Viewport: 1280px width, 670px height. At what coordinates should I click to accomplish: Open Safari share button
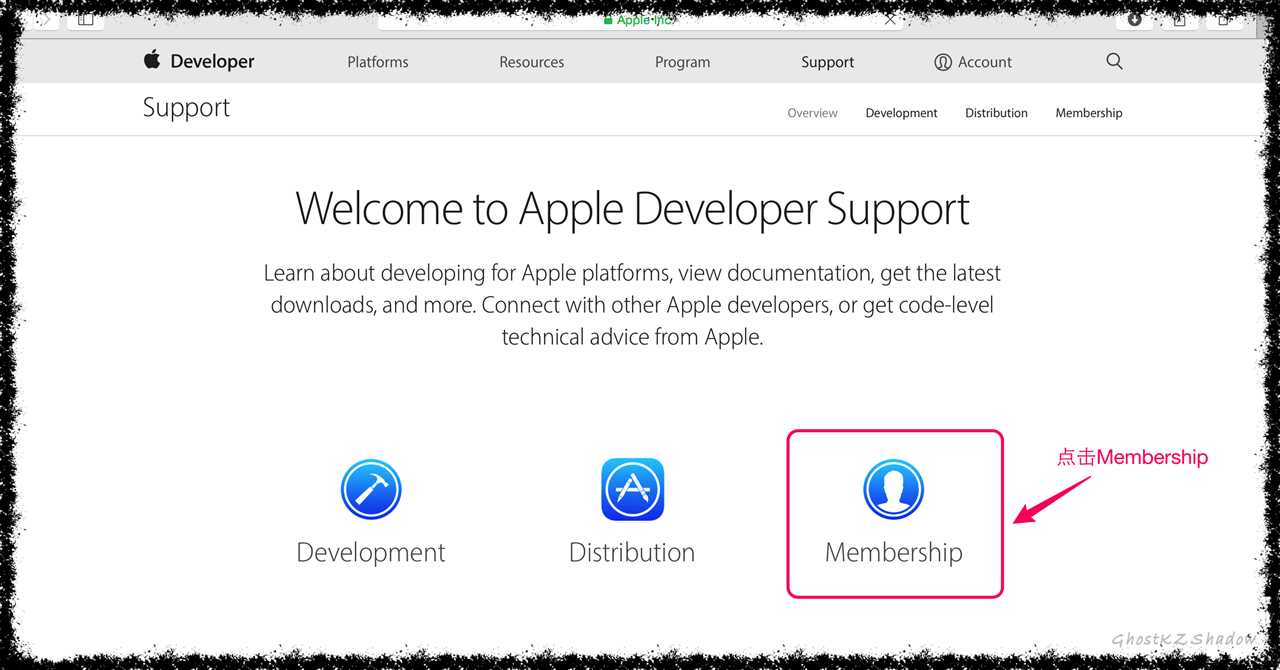click(1180, 18)
